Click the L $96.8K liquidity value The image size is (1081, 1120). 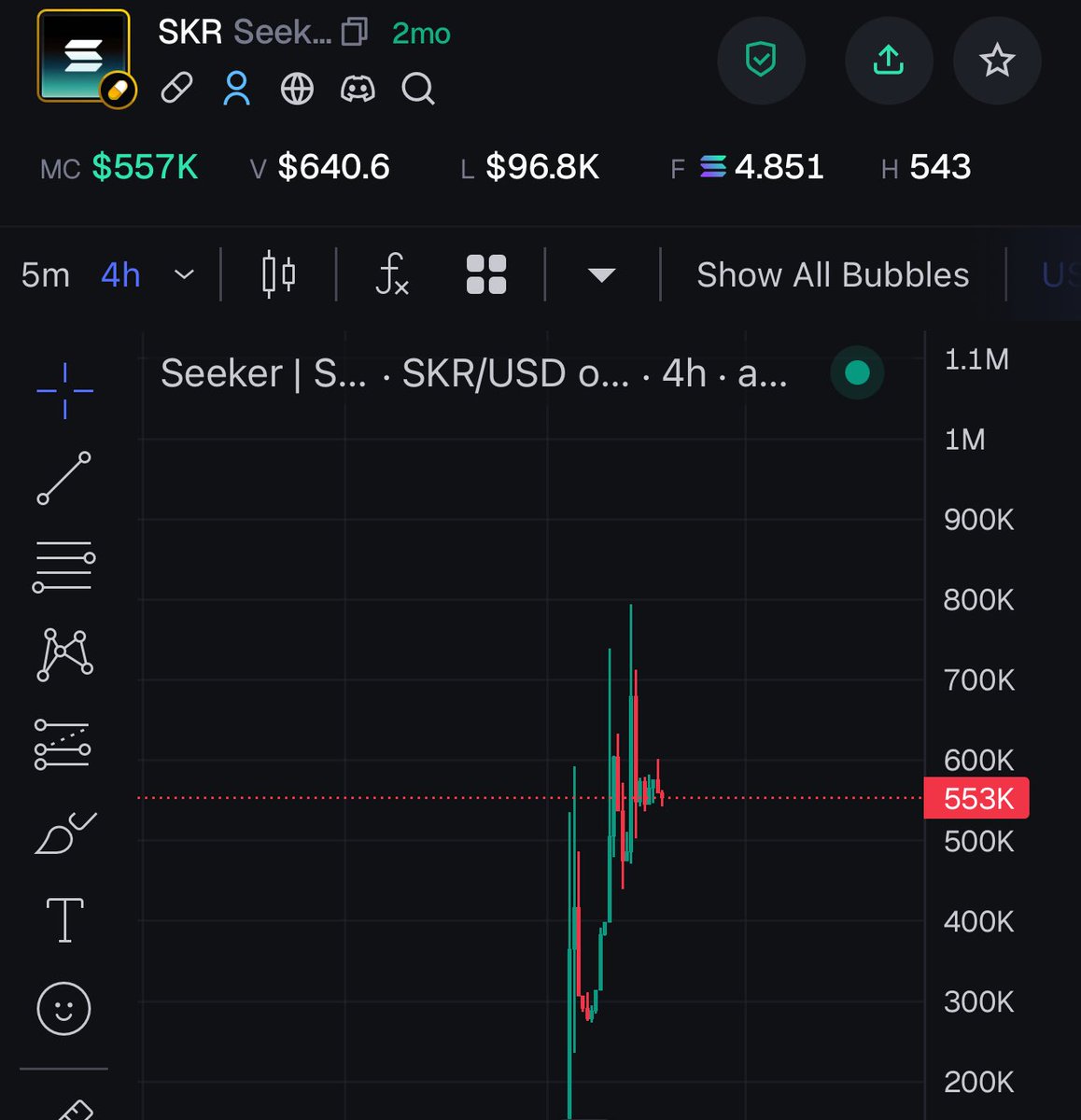tap(529, 168)
